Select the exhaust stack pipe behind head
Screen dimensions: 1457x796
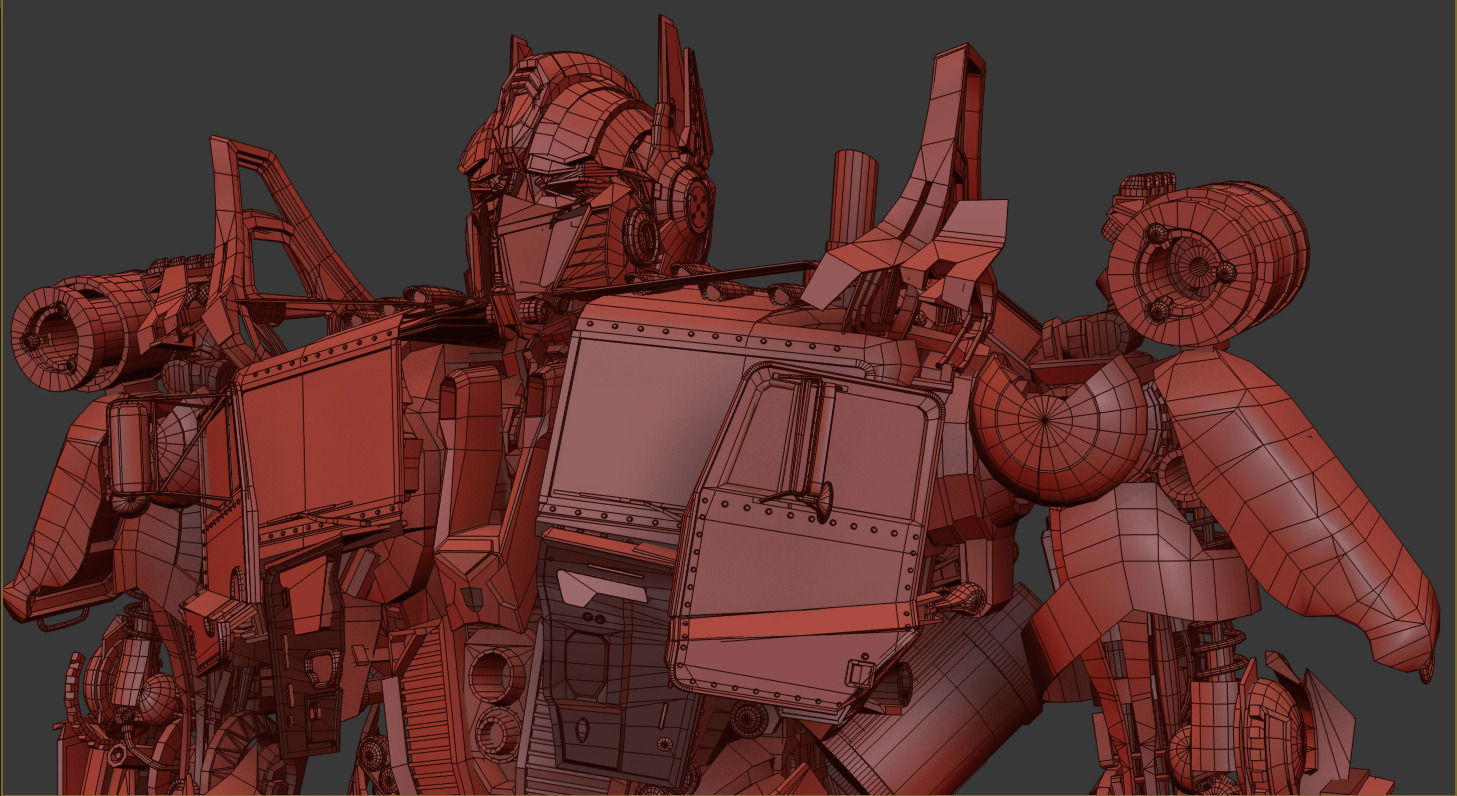pos(855,200)
